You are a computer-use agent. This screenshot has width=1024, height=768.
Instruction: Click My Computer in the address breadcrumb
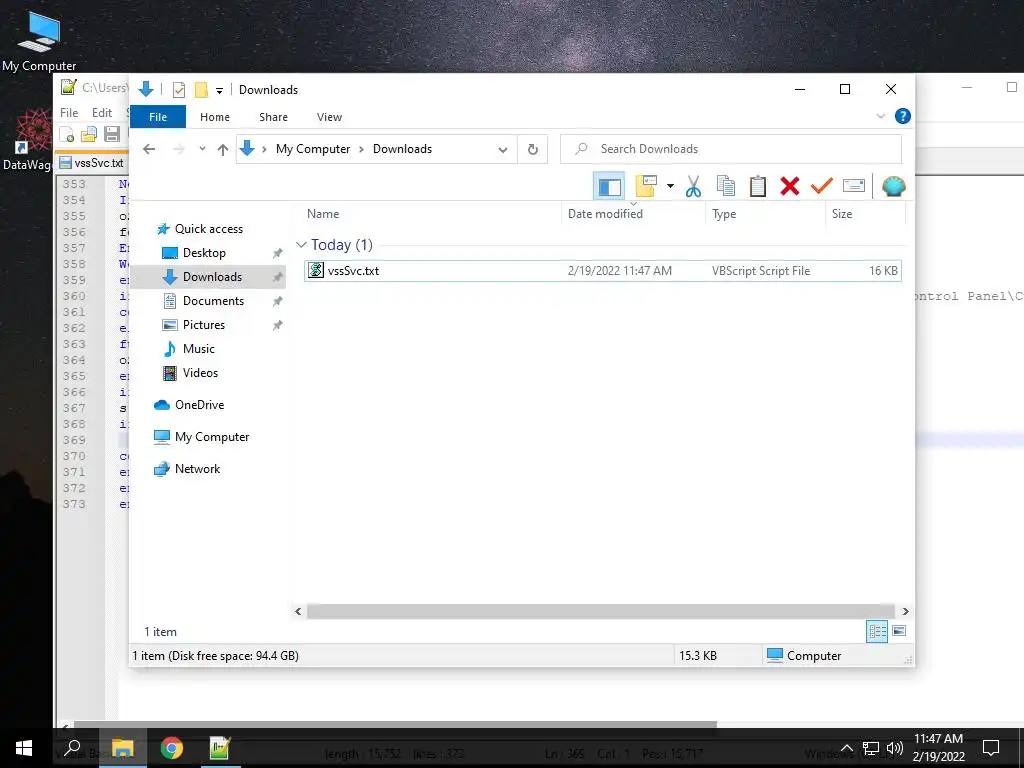313,149
